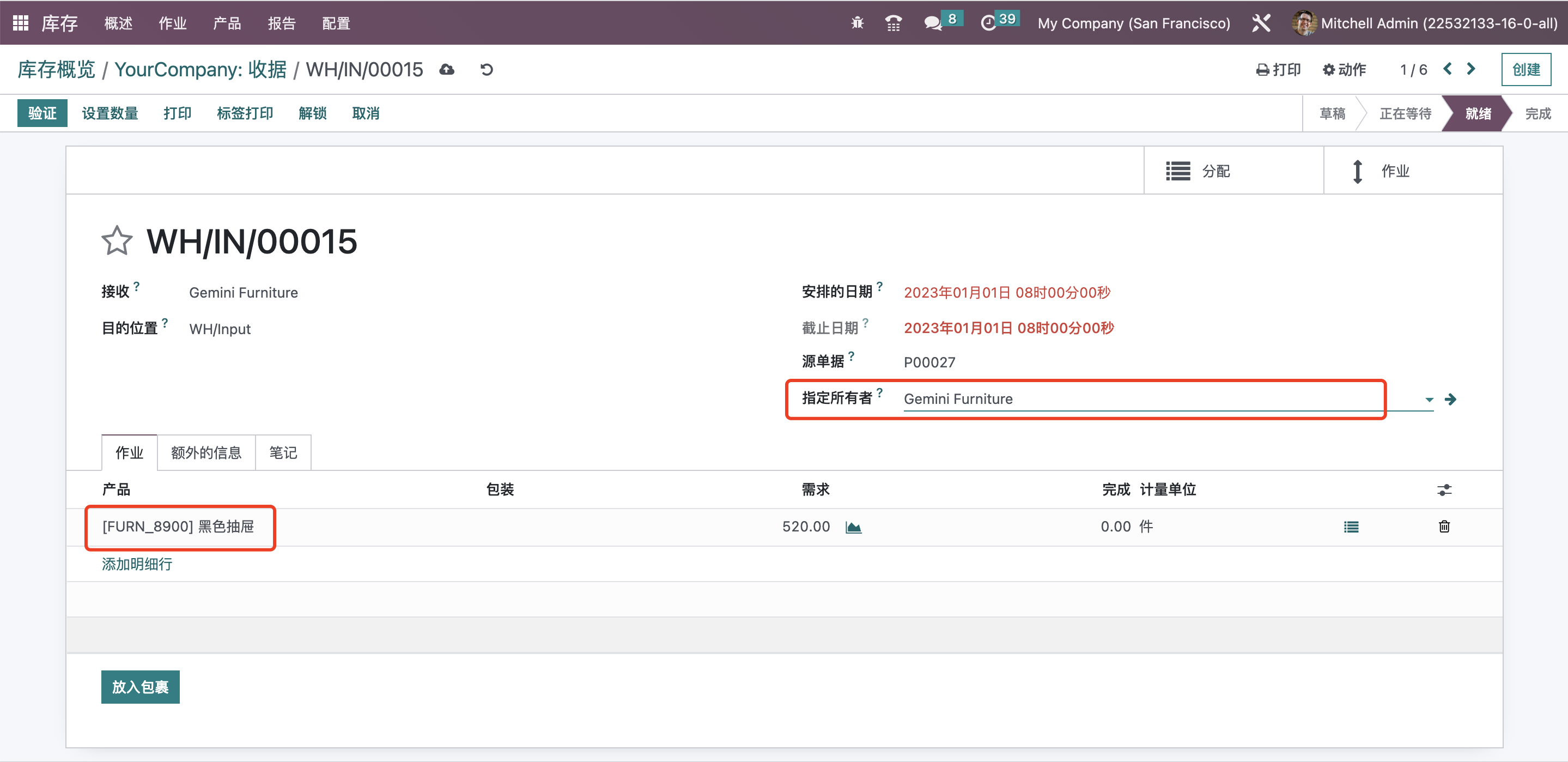
Task: Click the bug debug icon in top bar
Action: [857, 23]
